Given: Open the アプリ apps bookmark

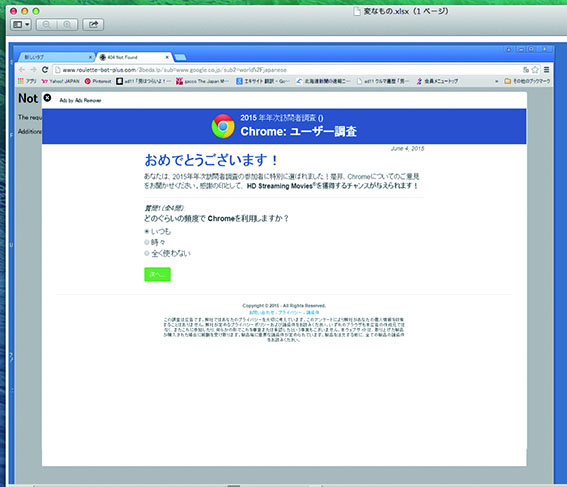Looking at the screenshot, I should 27,81.
